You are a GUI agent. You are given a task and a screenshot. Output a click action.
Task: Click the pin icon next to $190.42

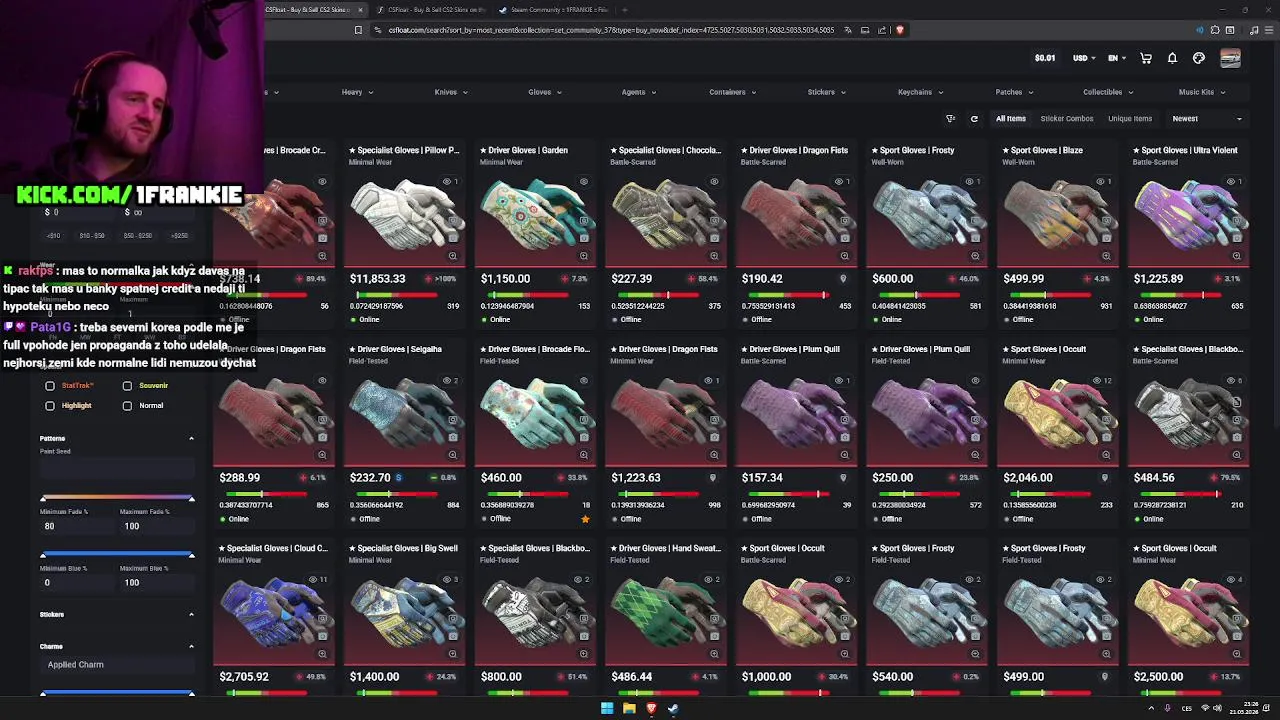click(843, 279)
